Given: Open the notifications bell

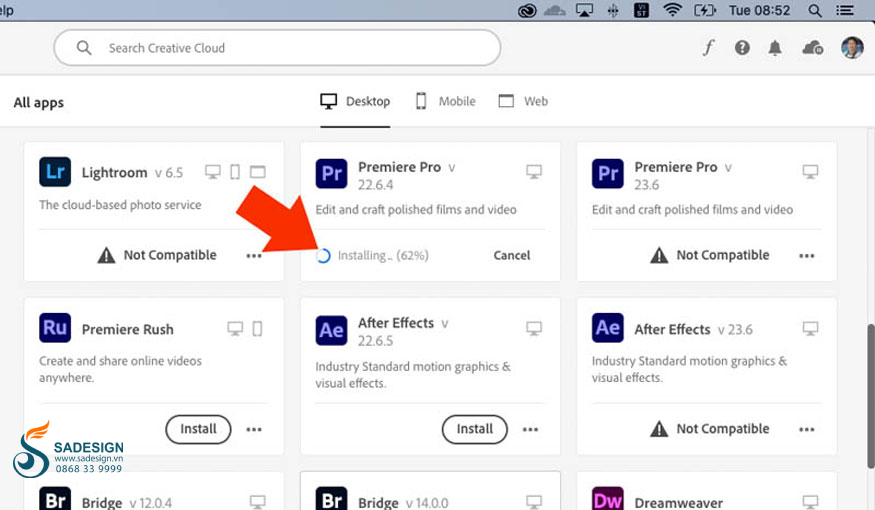Looking at the screenshot, I should click(775, 48).
